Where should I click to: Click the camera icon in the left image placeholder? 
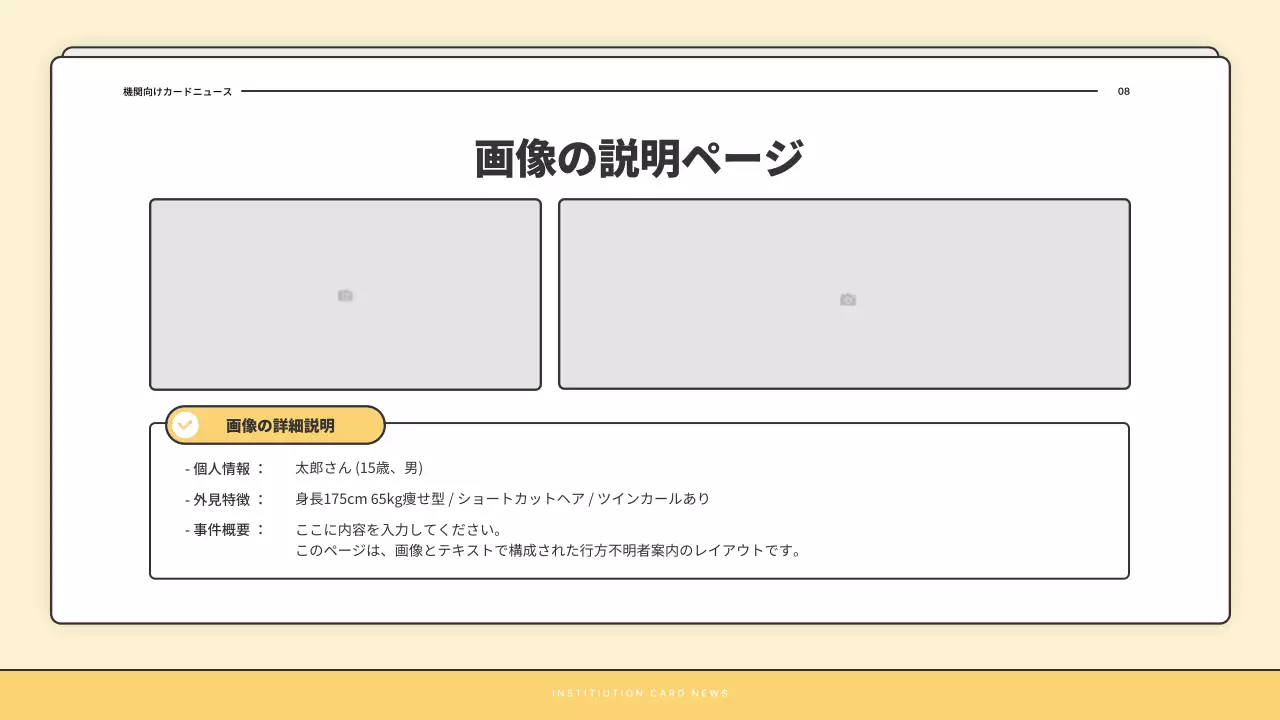345,295
